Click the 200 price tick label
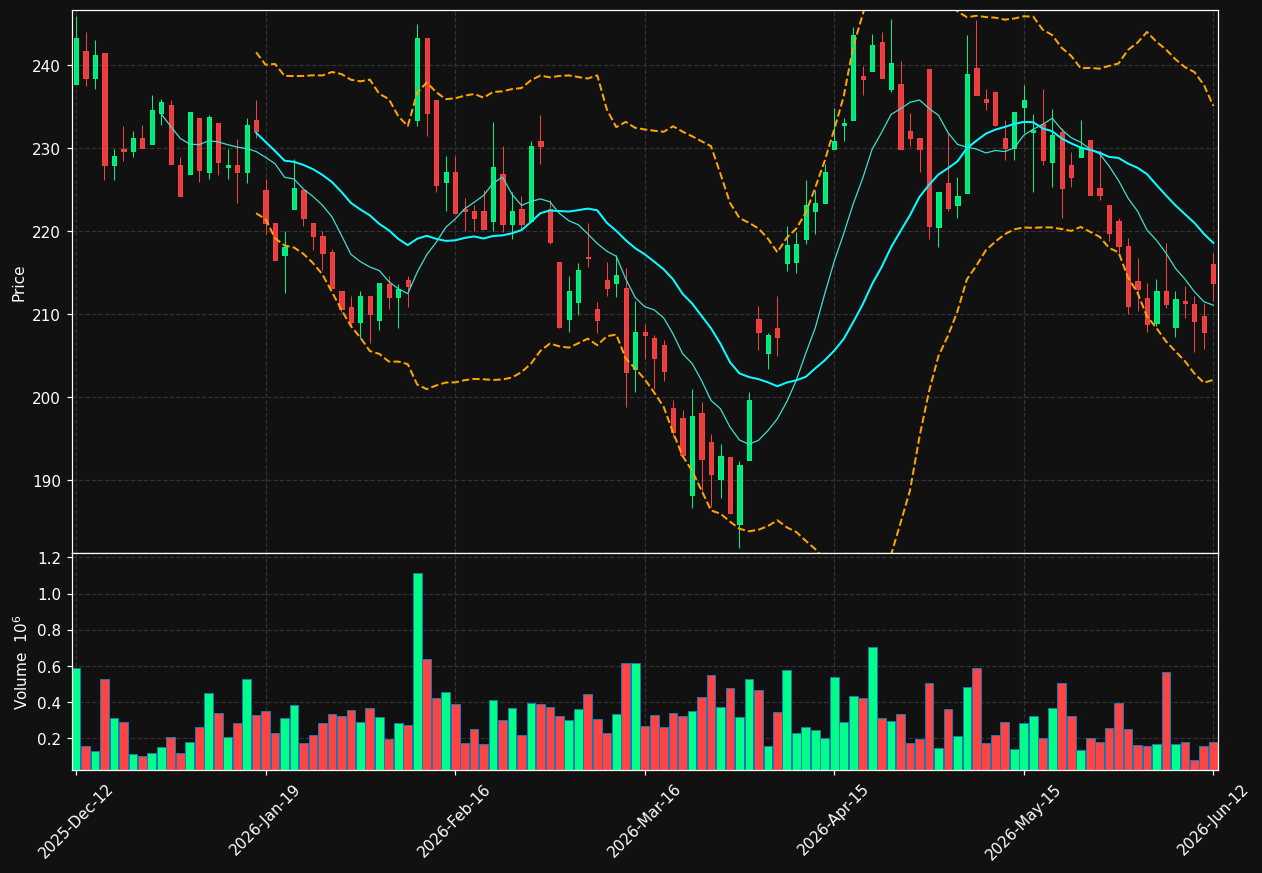1262x873 pixels. [x=48, y=398]
